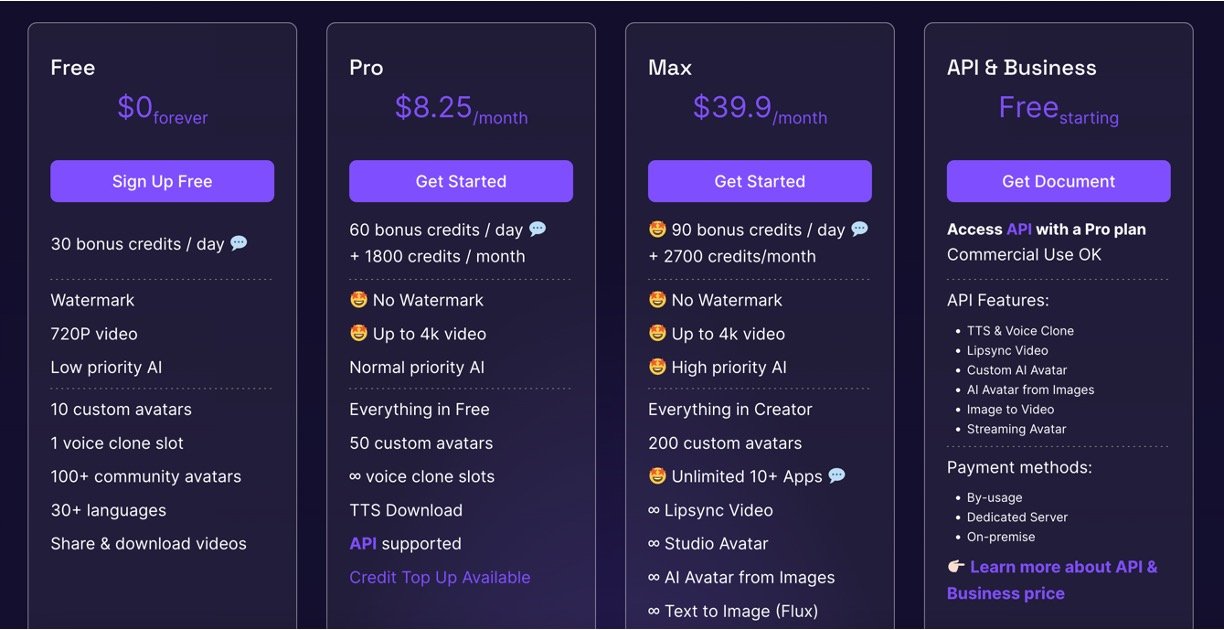This screenshot has width=1224, height=630.
Task: Open the info bubble beside Unlimited 10+ Apps
Action: coord(837,476)
